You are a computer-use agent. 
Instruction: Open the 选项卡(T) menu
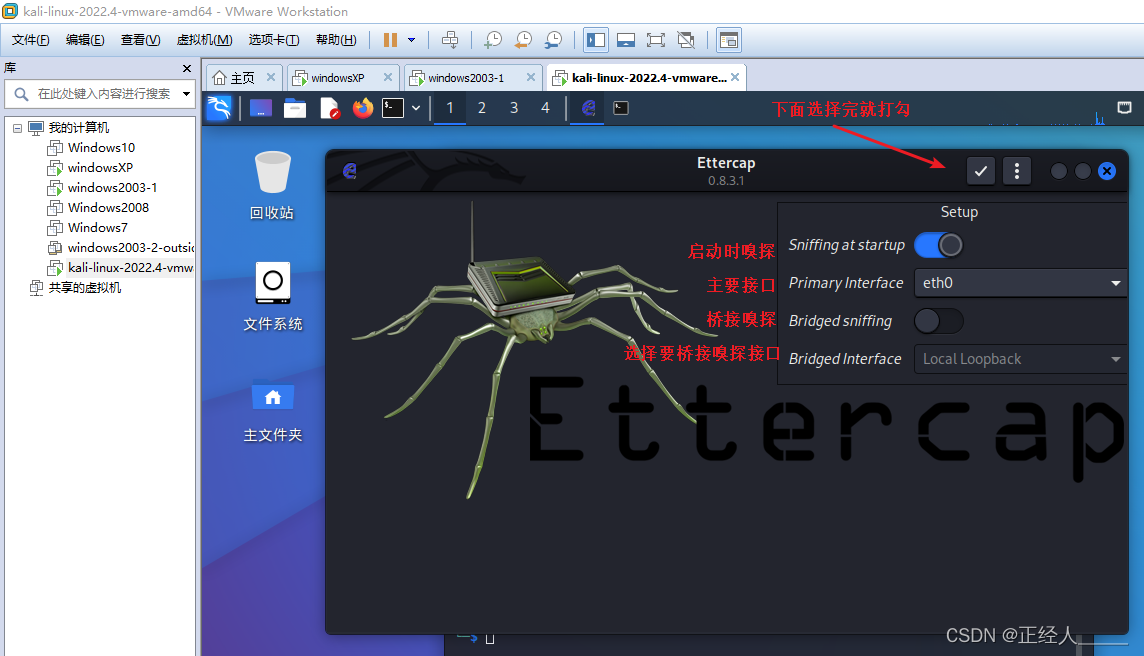[x=274, y=39]
